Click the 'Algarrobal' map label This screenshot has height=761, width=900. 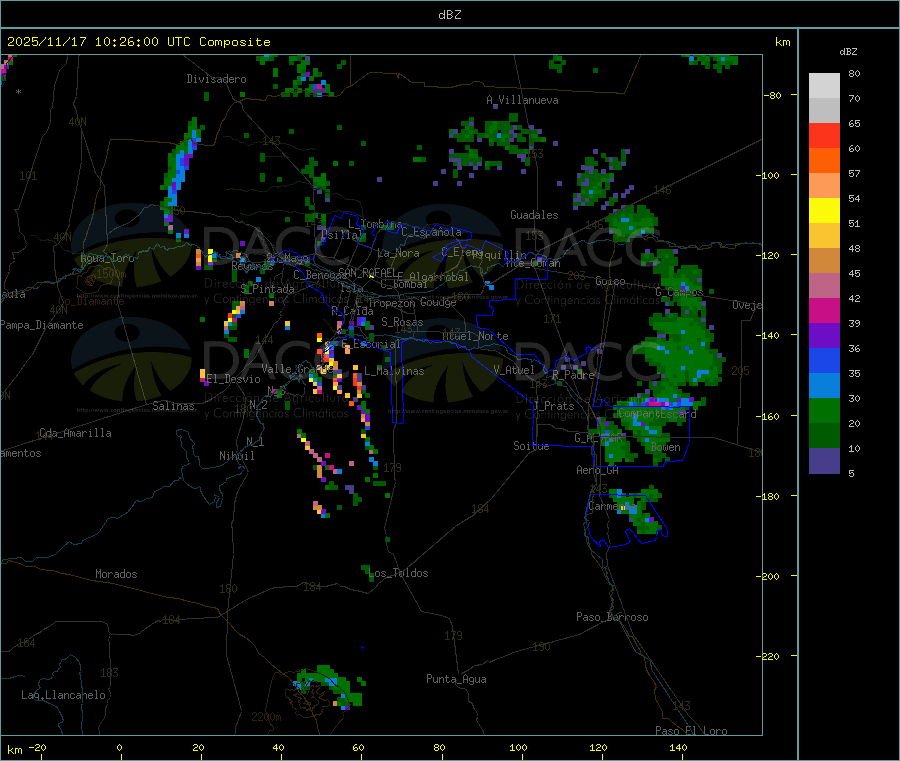[439, 277]
